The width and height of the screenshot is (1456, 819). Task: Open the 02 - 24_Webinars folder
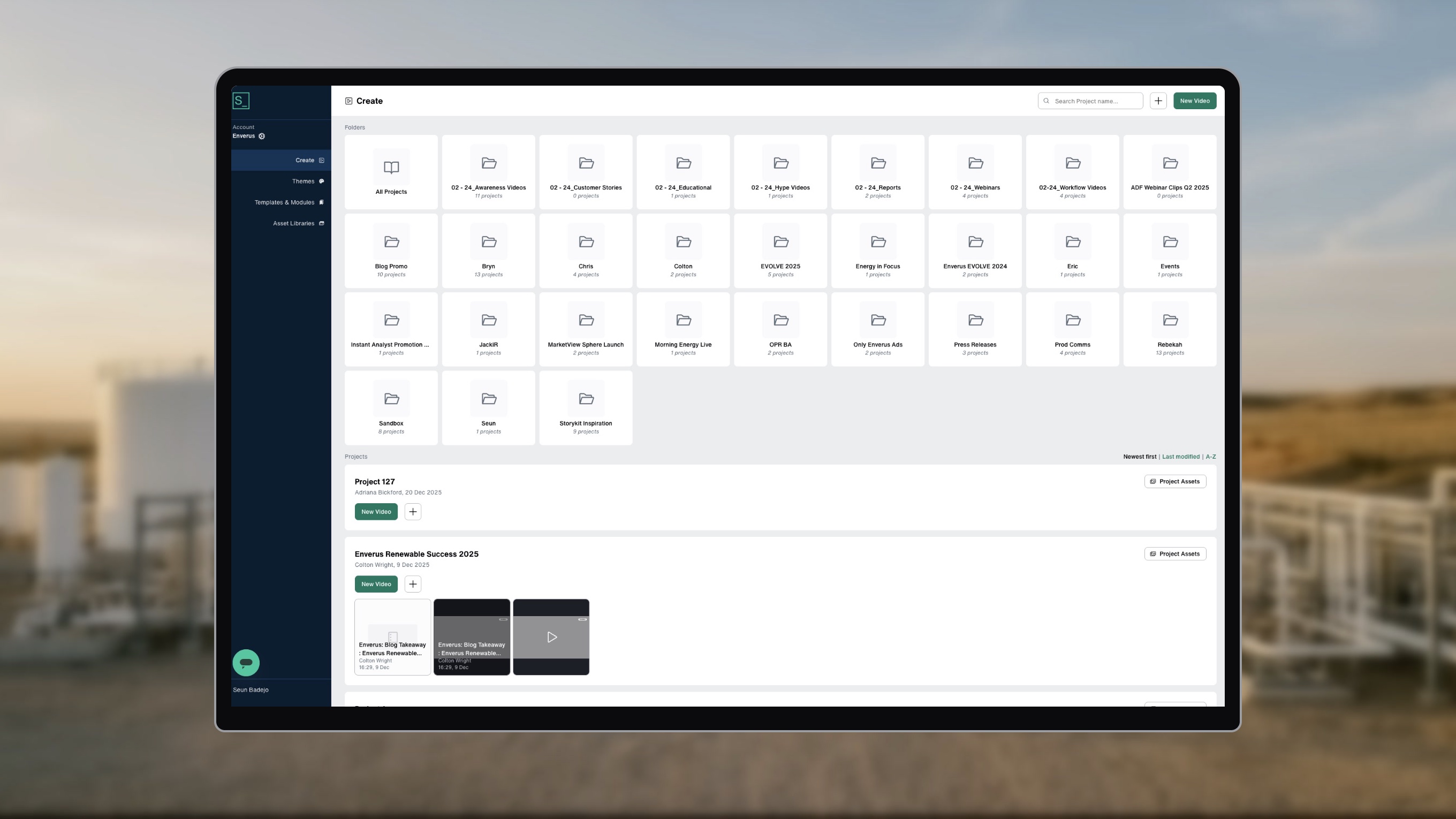click(975, 172)
